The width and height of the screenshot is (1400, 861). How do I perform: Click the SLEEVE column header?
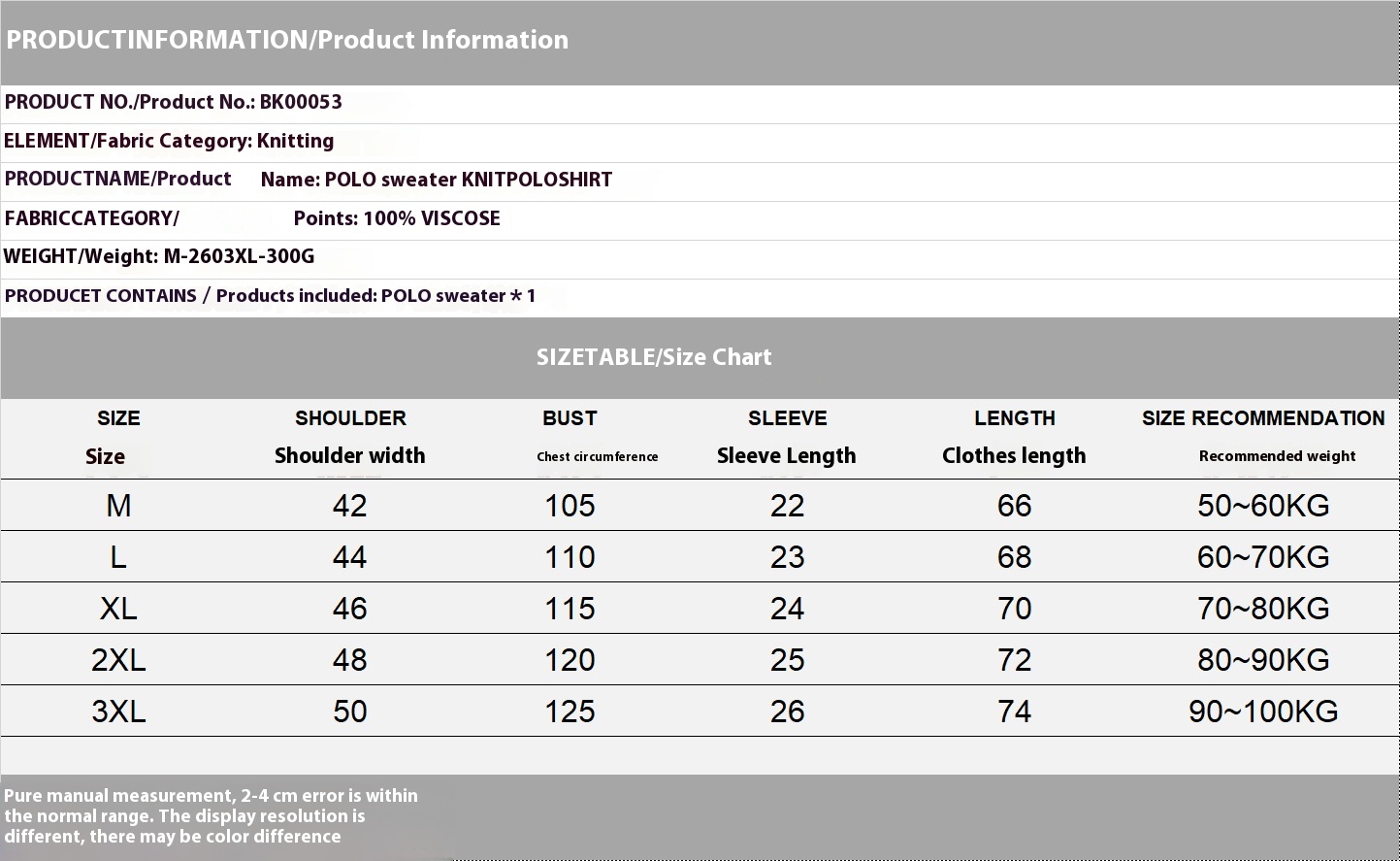click(787, 418)
